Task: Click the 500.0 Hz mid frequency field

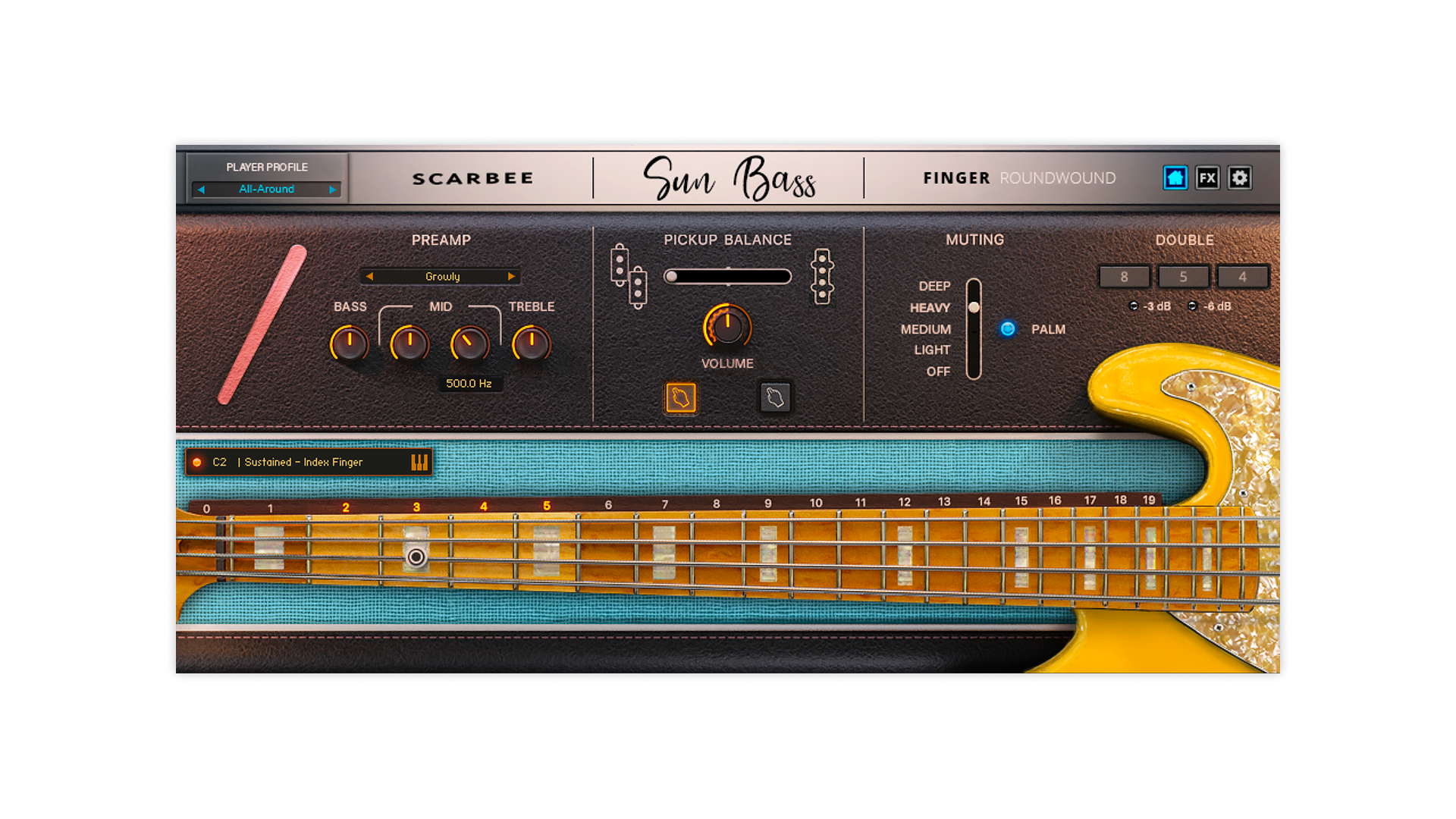Action: pyautogui.click(x=469, y=384)
